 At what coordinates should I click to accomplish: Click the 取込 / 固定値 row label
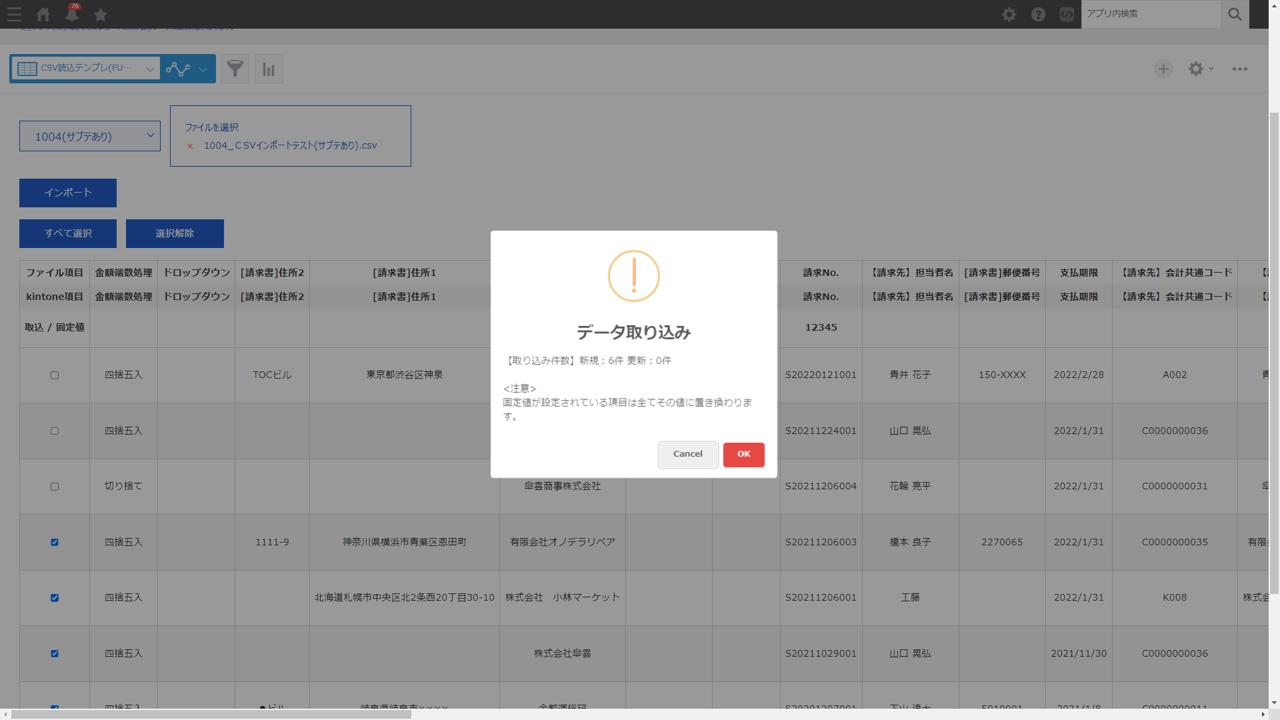(x=55, y=327)
